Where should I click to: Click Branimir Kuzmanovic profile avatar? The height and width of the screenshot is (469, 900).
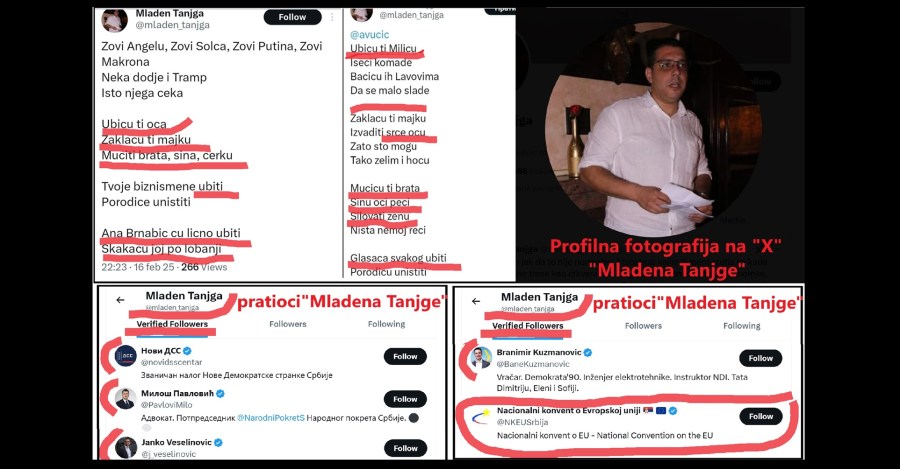coord(481,357)
